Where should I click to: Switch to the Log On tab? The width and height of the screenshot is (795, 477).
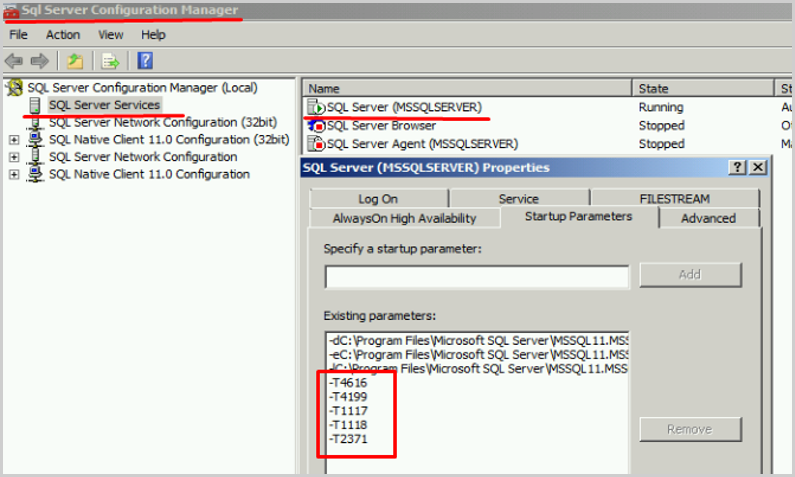point(378,199)
